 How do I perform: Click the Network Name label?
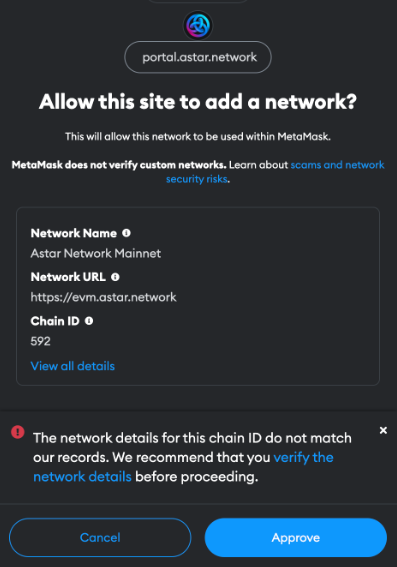point(74,233)
